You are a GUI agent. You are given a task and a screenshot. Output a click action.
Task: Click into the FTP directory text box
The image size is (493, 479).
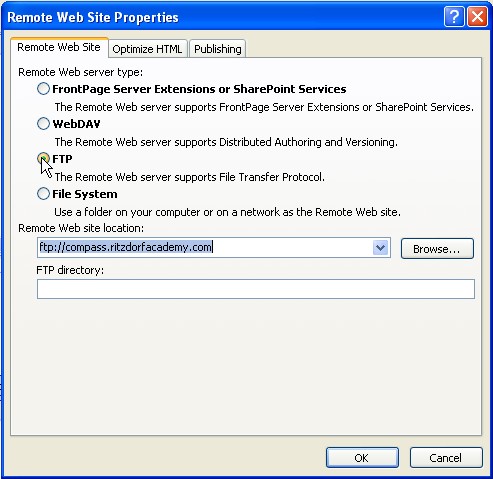coord(256,289)
